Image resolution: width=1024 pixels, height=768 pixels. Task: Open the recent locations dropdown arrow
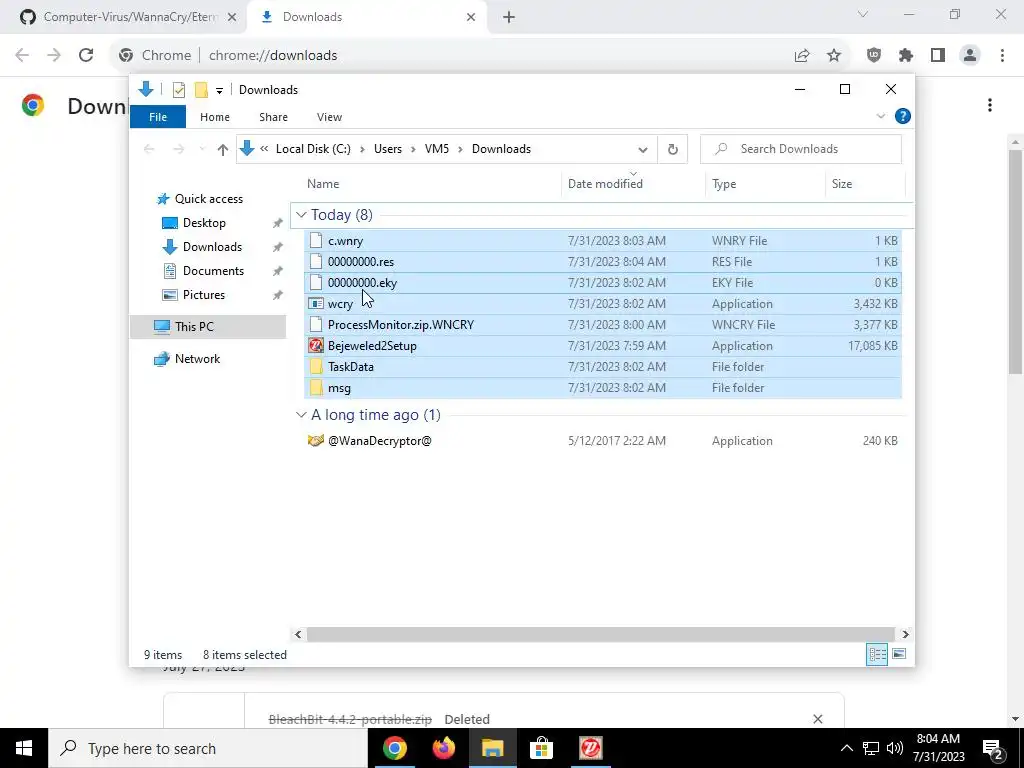tap(202, 150)
